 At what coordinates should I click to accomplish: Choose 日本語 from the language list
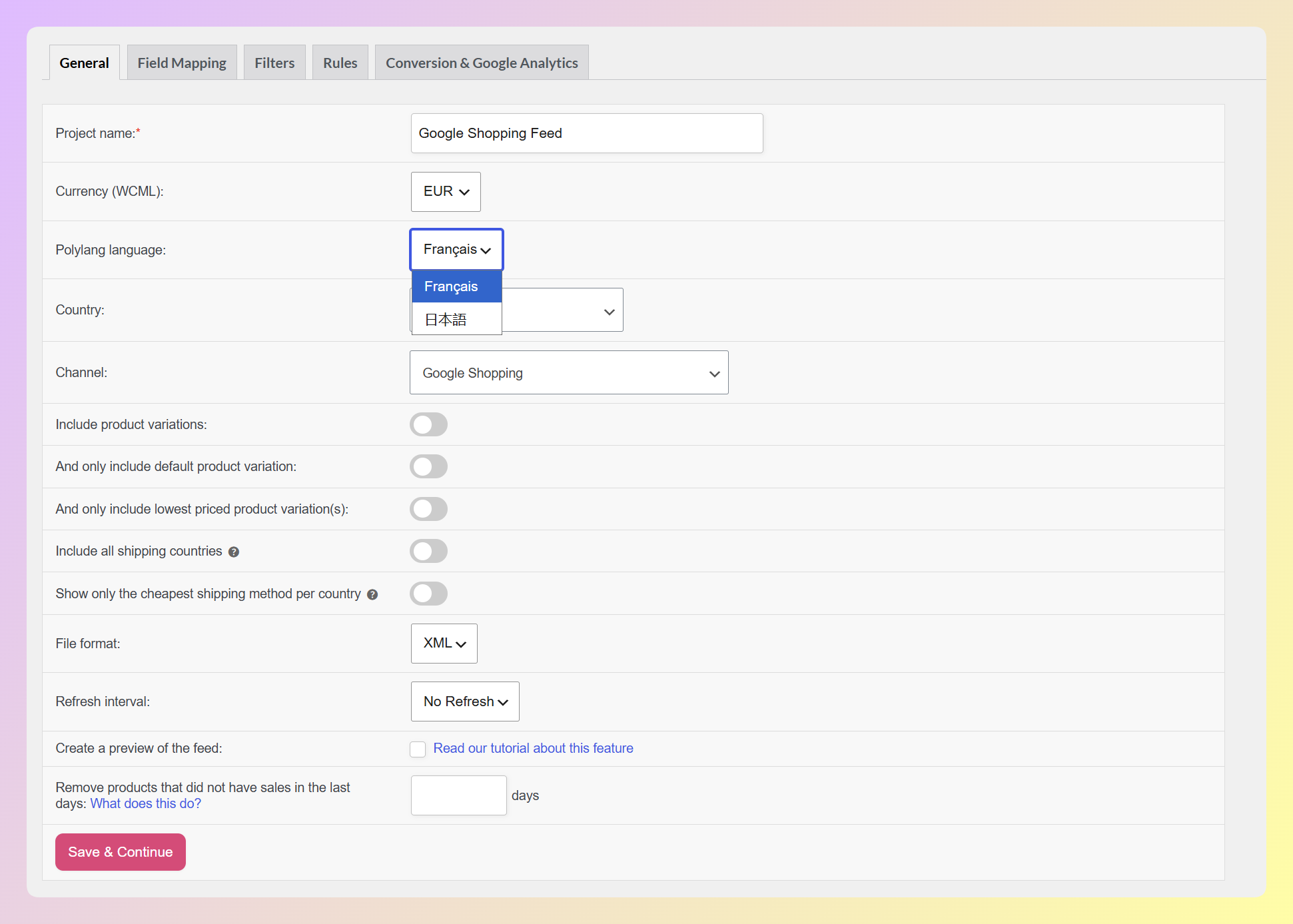tap(457, 319)
